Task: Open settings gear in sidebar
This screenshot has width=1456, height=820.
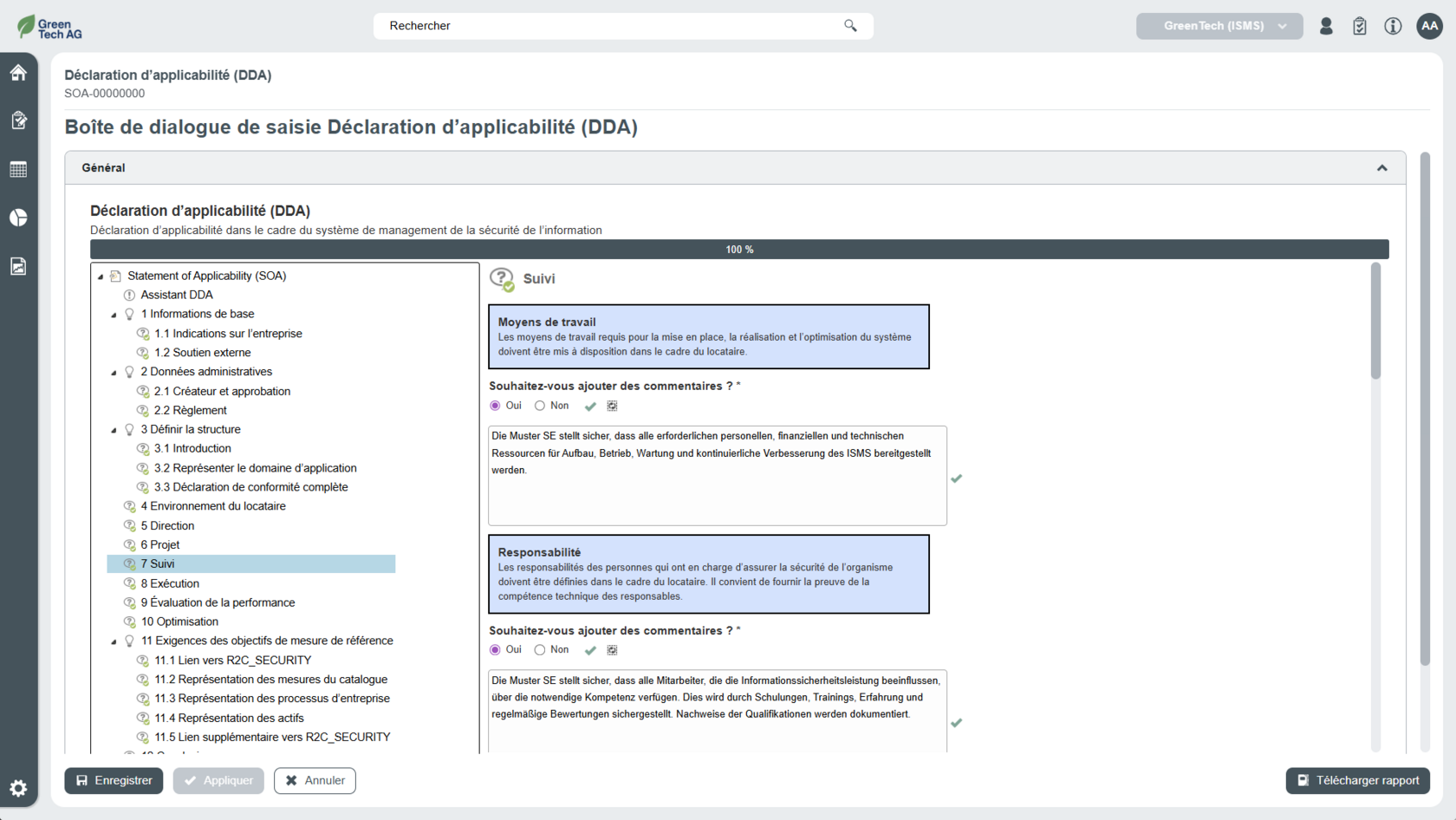Action: point(18,788)
